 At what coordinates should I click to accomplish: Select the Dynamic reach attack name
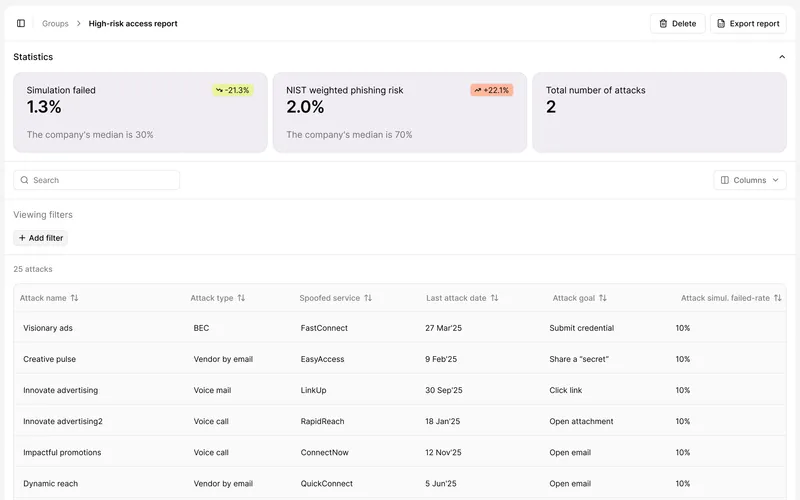(x=51, y=484)
